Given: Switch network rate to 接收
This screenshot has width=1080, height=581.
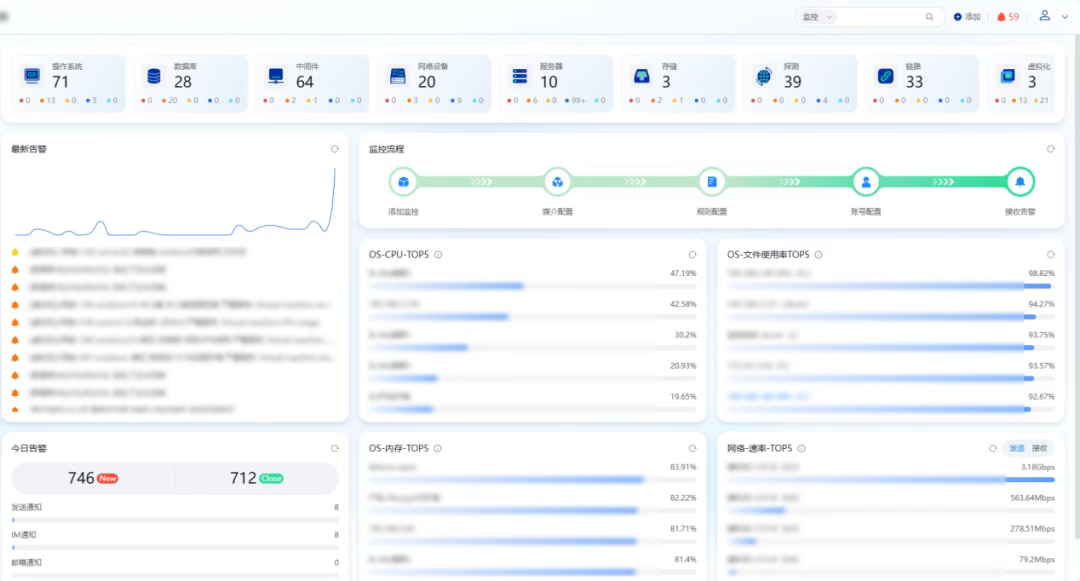Looking at the screenshot, I should [x=1040, y=448].
